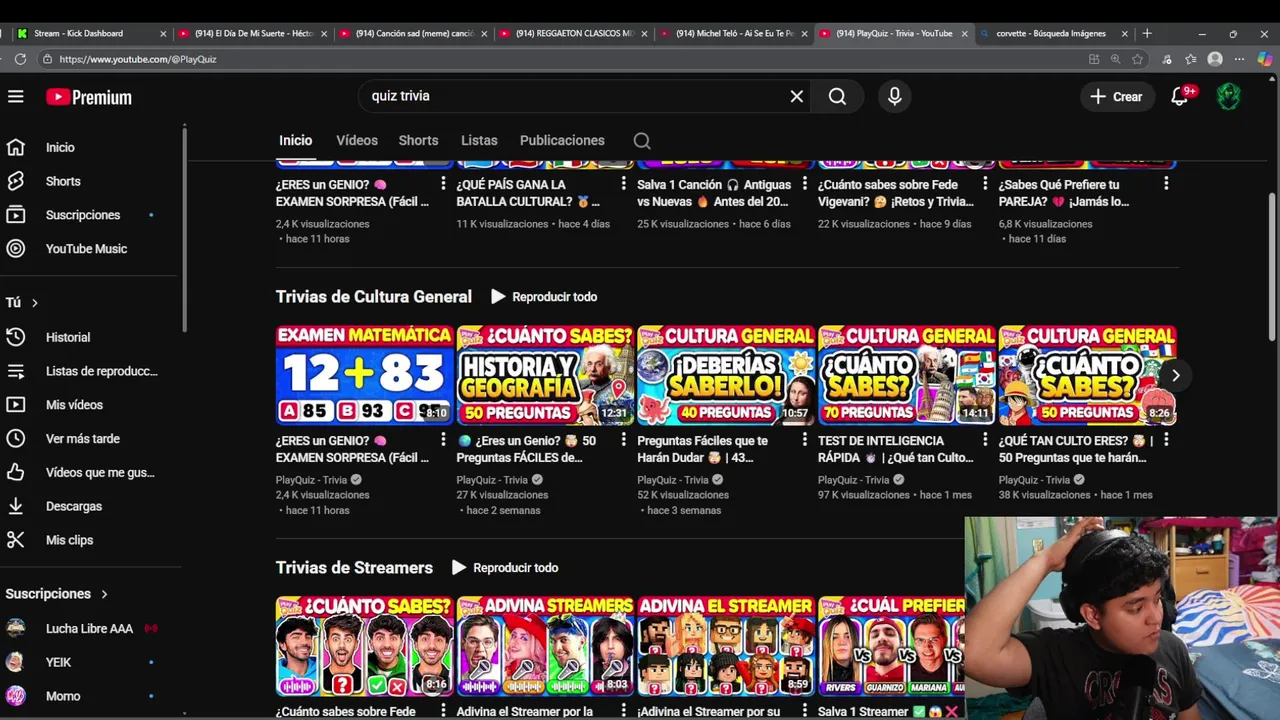Open options for Fede Vigevani video in top row
Screen dimensions: 1280x720
click(x=985, y=184)
